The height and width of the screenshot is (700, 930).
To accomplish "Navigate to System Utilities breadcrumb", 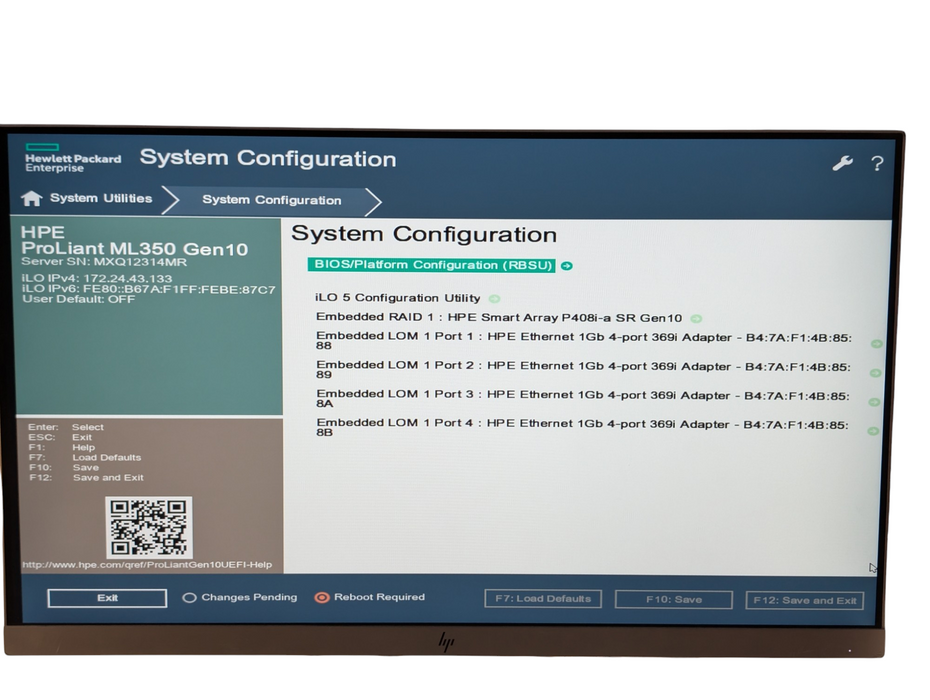I will click(x=101, y=198).
